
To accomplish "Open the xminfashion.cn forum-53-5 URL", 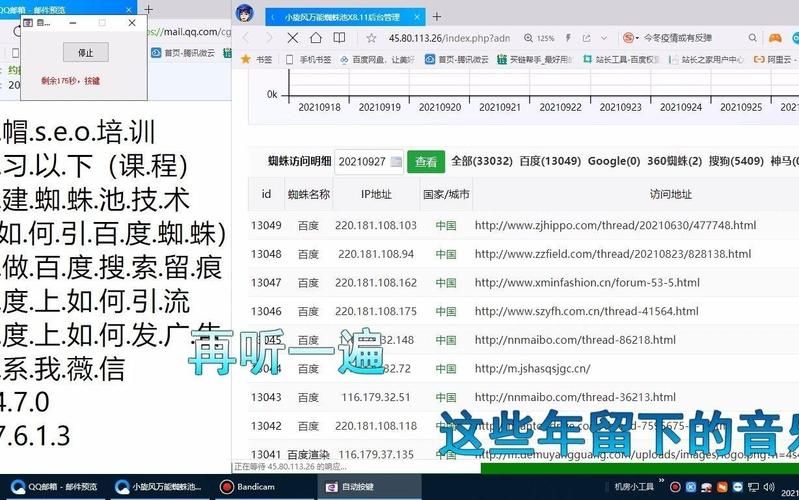I will pos(587,282).
